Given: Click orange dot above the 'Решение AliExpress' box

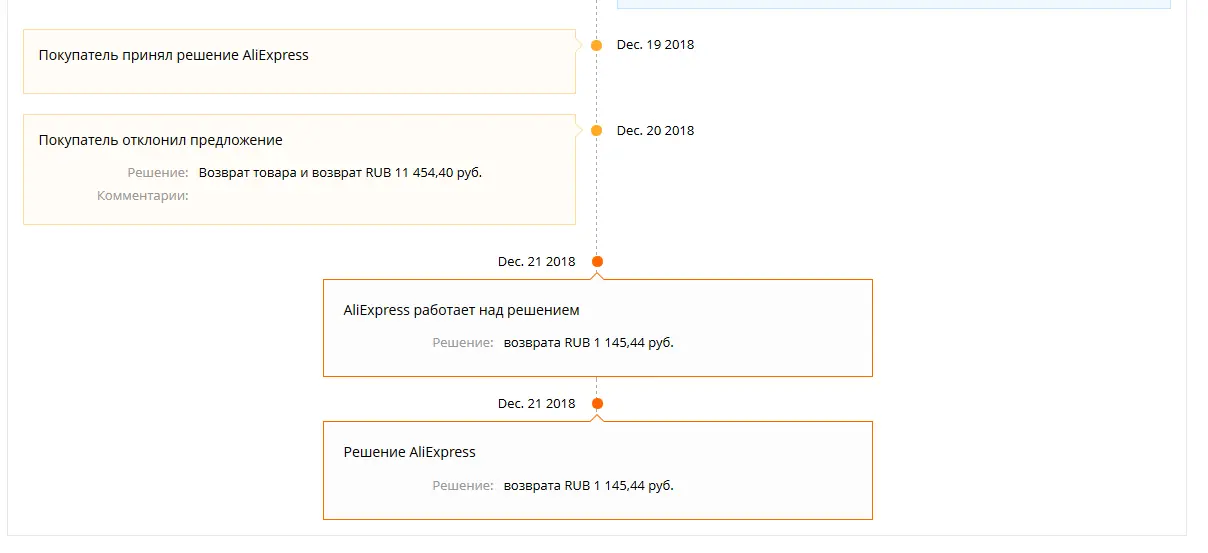Looking at the screenshot, I should point(598,404).
